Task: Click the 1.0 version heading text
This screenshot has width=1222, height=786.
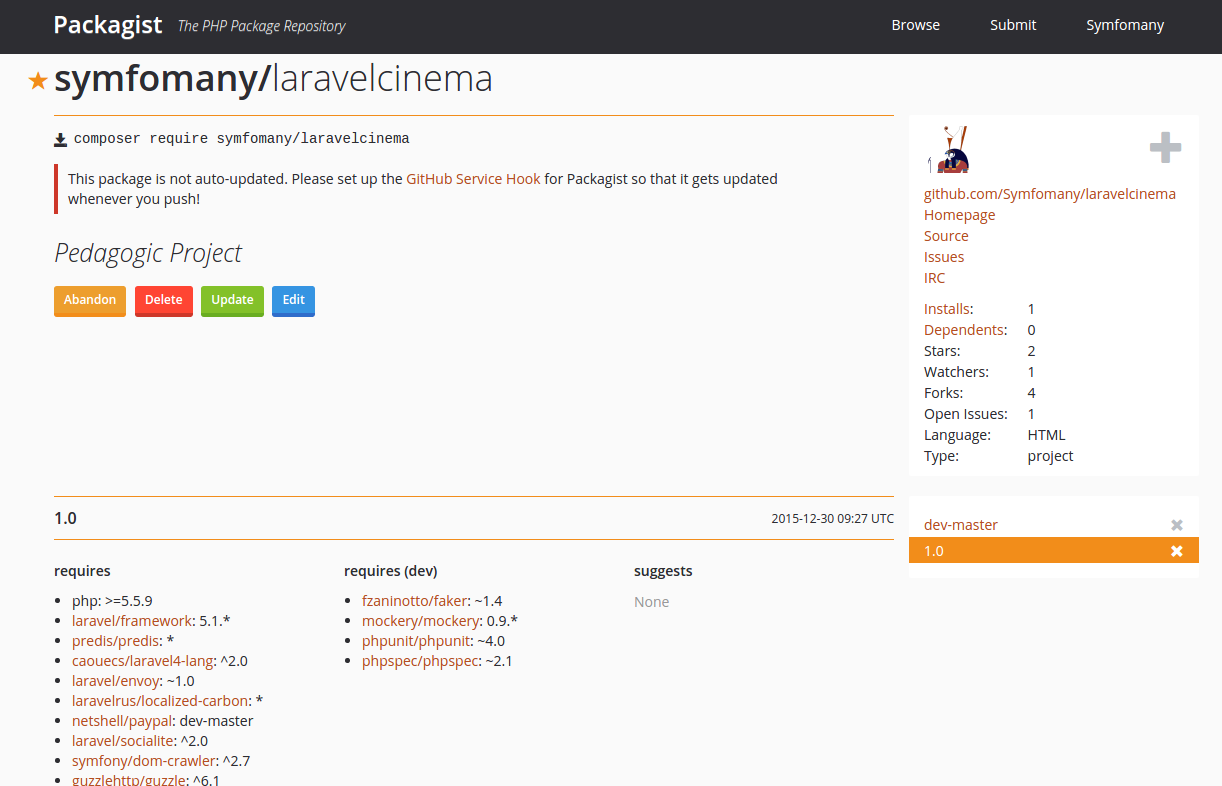Action: tap(65, 518)
